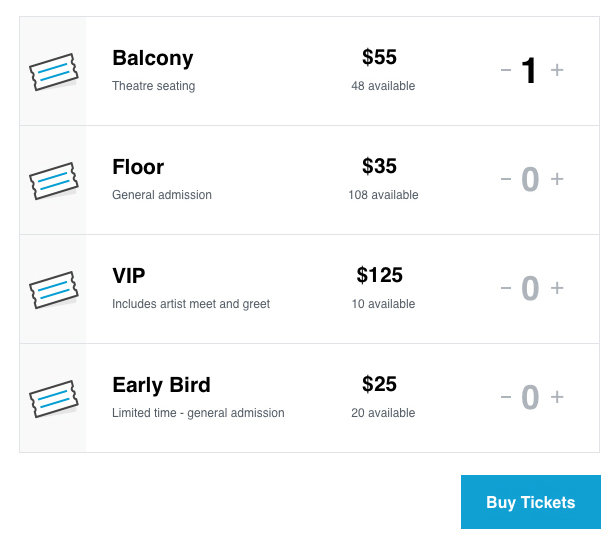Screen dimensions: 616x548
Task: Click the Buy Tickets button
Action: point(531,502)
